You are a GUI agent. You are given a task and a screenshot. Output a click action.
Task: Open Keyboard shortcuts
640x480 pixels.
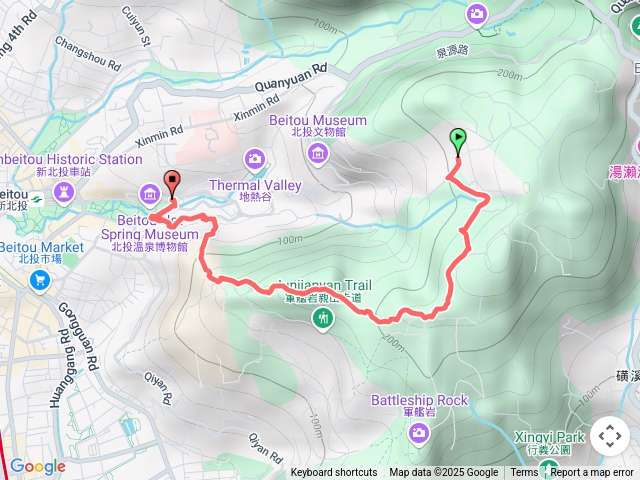334,473
